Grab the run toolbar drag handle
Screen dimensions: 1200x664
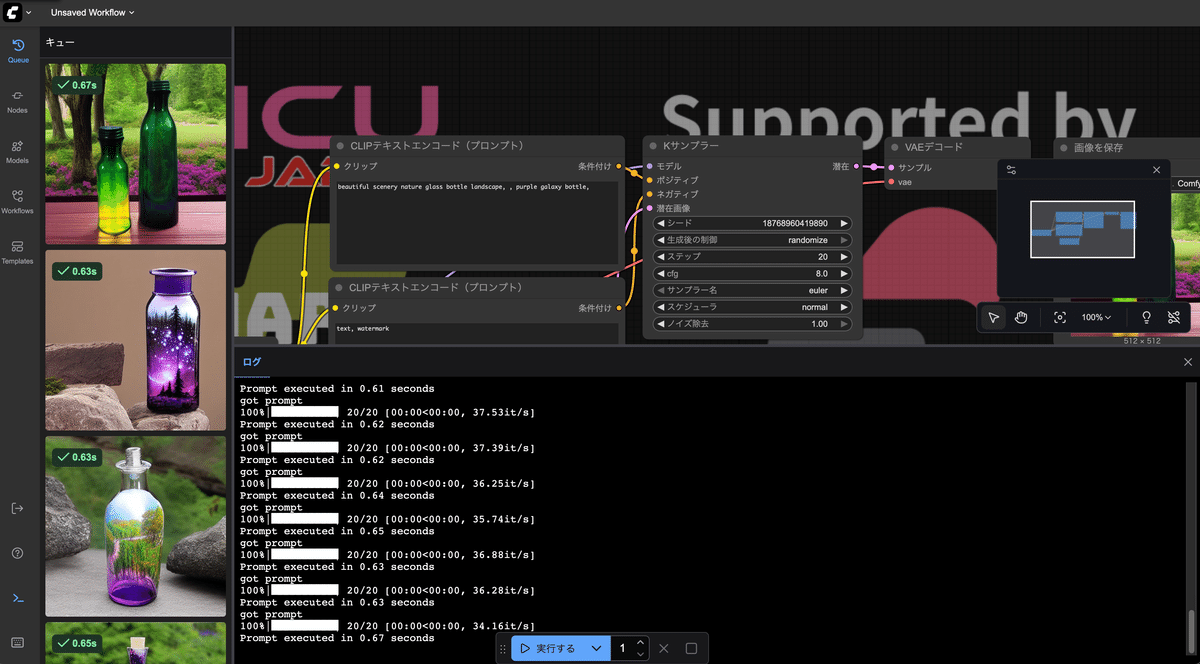point(503,648)
